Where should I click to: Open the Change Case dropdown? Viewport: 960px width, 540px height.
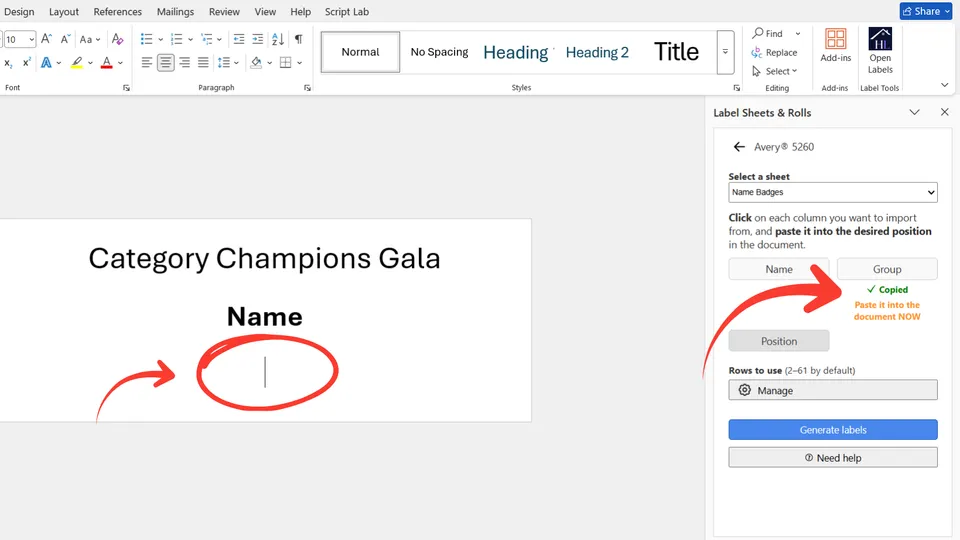pos(90,39)
